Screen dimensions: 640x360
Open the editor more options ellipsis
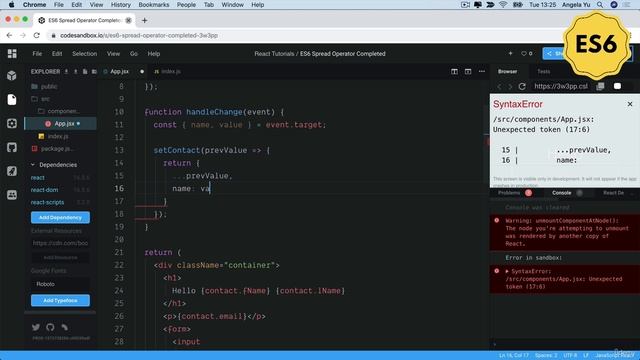pyautogui.click(x=482, y=71)
